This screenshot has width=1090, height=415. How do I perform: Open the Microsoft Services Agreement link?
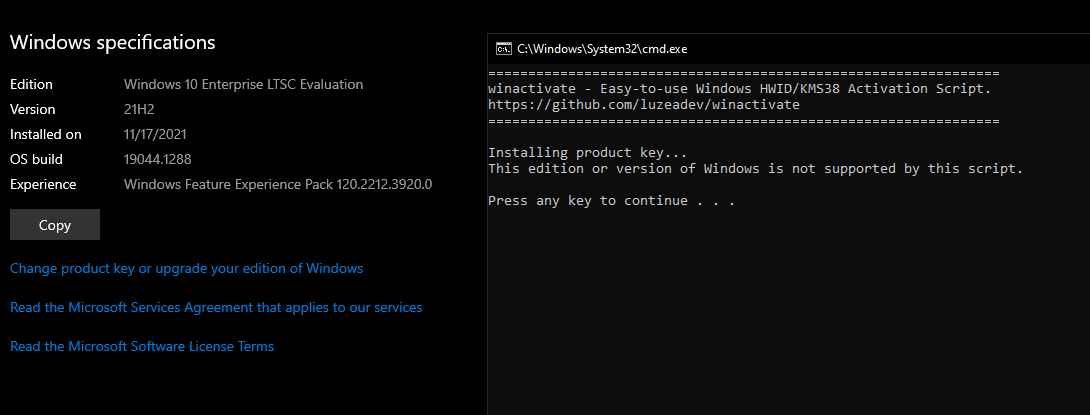(215, 307)
